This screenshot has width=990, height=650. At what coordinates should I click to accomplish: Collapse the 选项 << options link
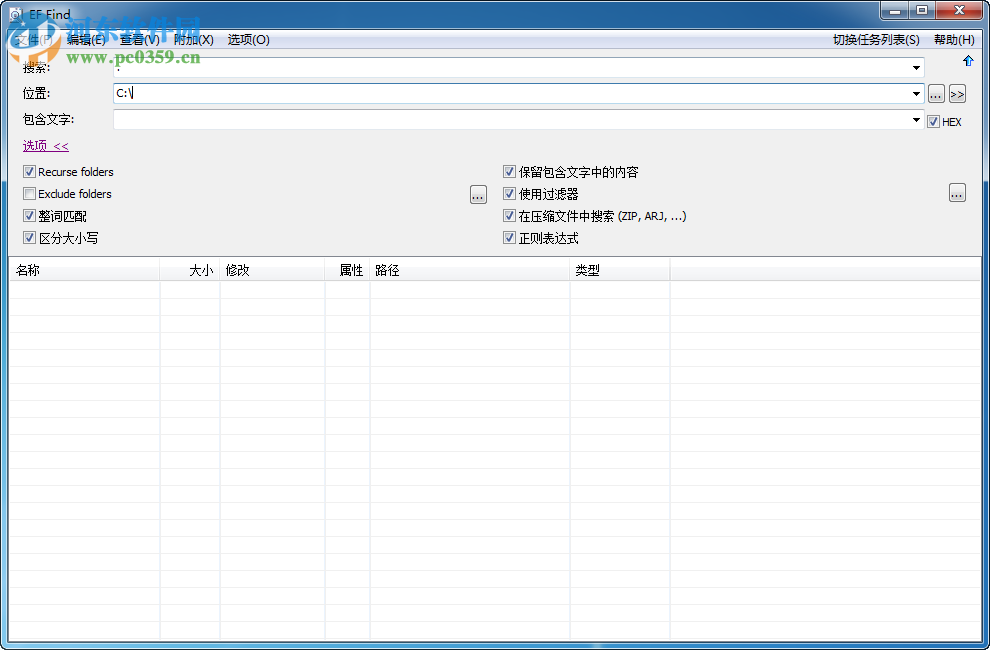[45, 146]
